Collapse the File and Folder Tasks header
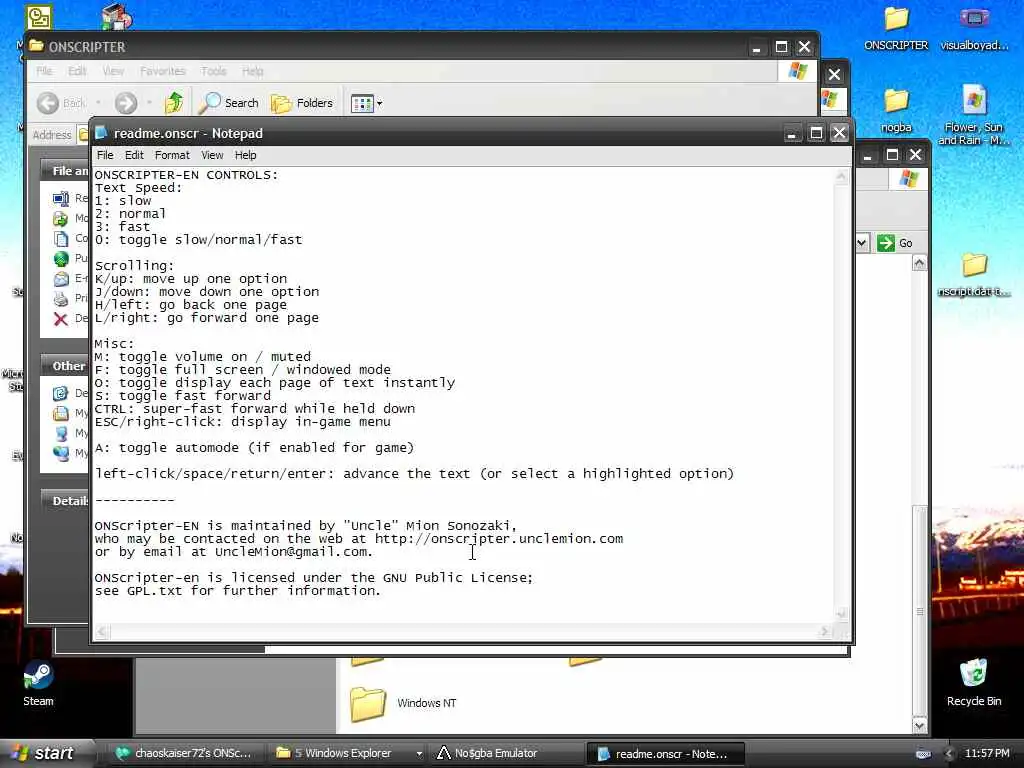This screenshot has width=1024, height=768. 64,170
